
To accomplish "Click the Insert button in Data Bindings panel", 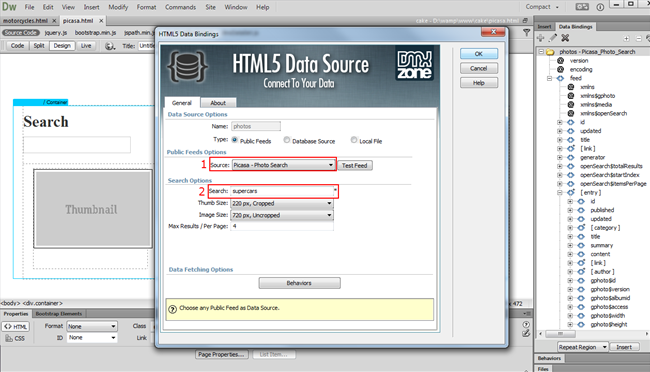I will 624,347.
